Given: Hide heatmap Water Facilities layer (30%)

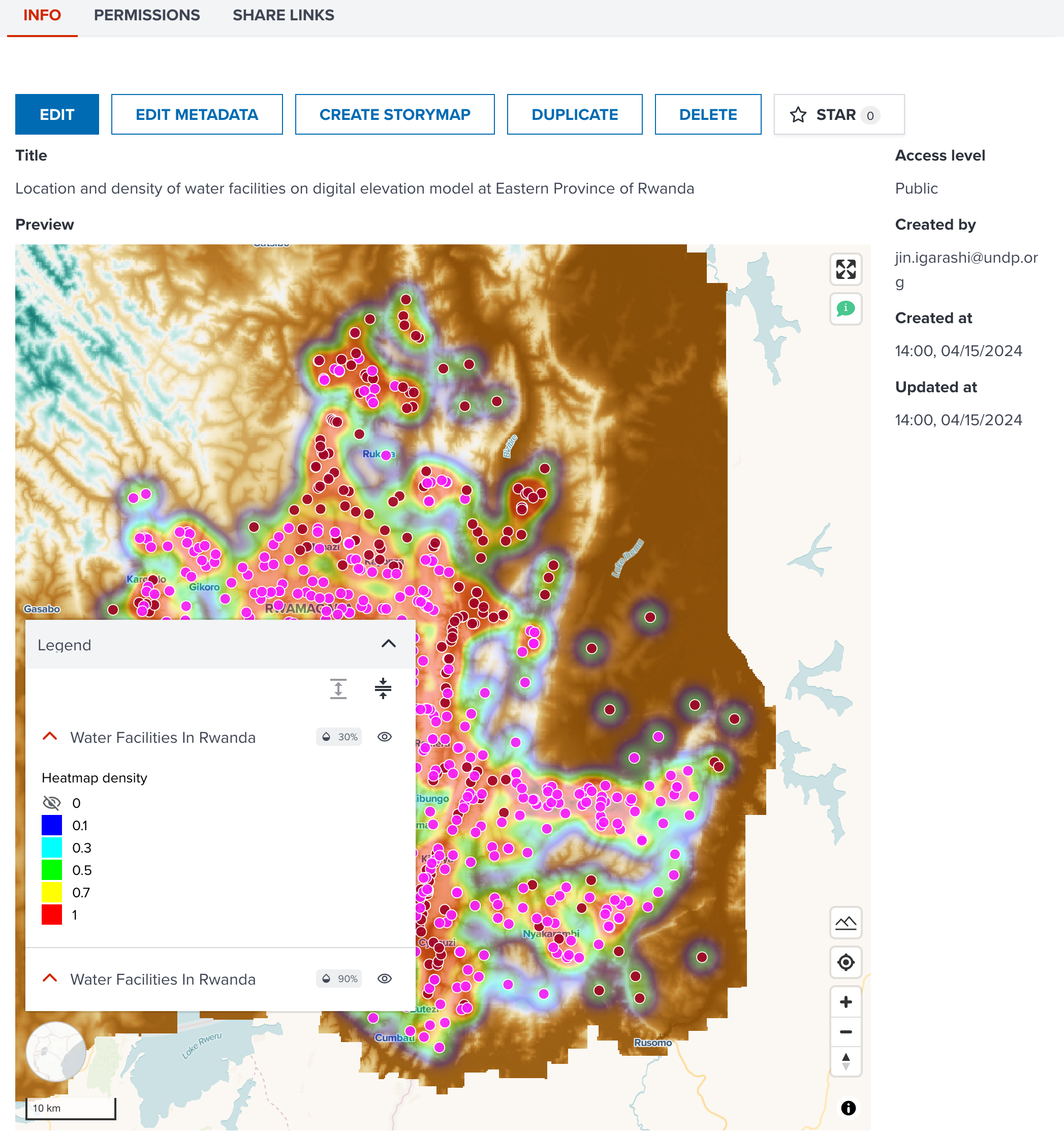Looking at the screenshot, I should [384, 736].
